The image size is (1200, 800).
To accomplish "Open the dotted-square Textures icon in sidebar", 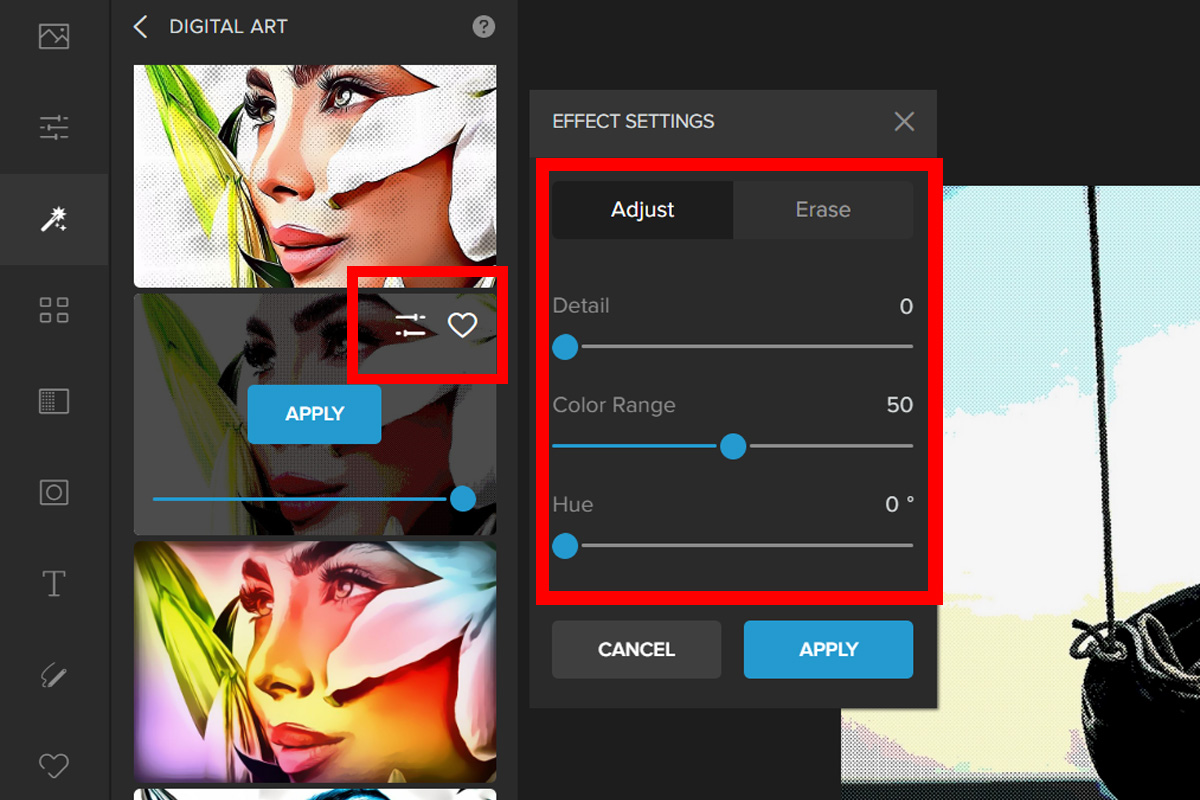I will pos(53,402).
